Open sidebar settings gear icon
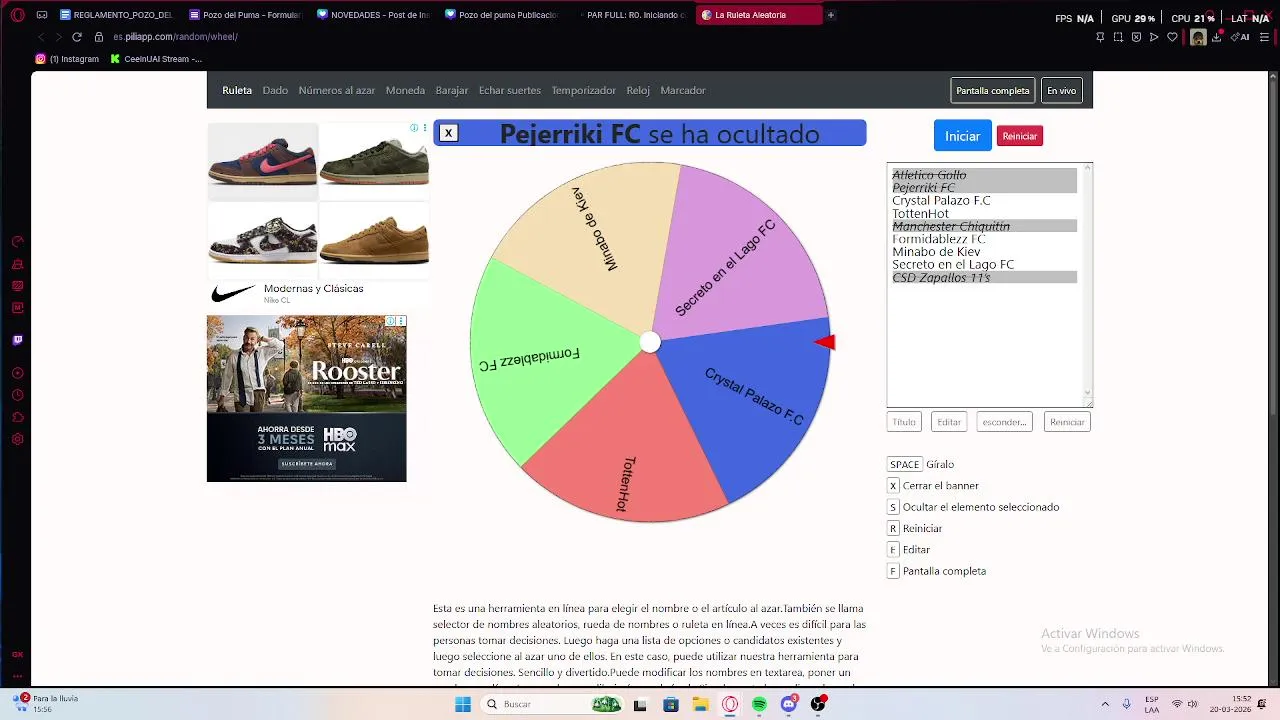 (17, 439)
